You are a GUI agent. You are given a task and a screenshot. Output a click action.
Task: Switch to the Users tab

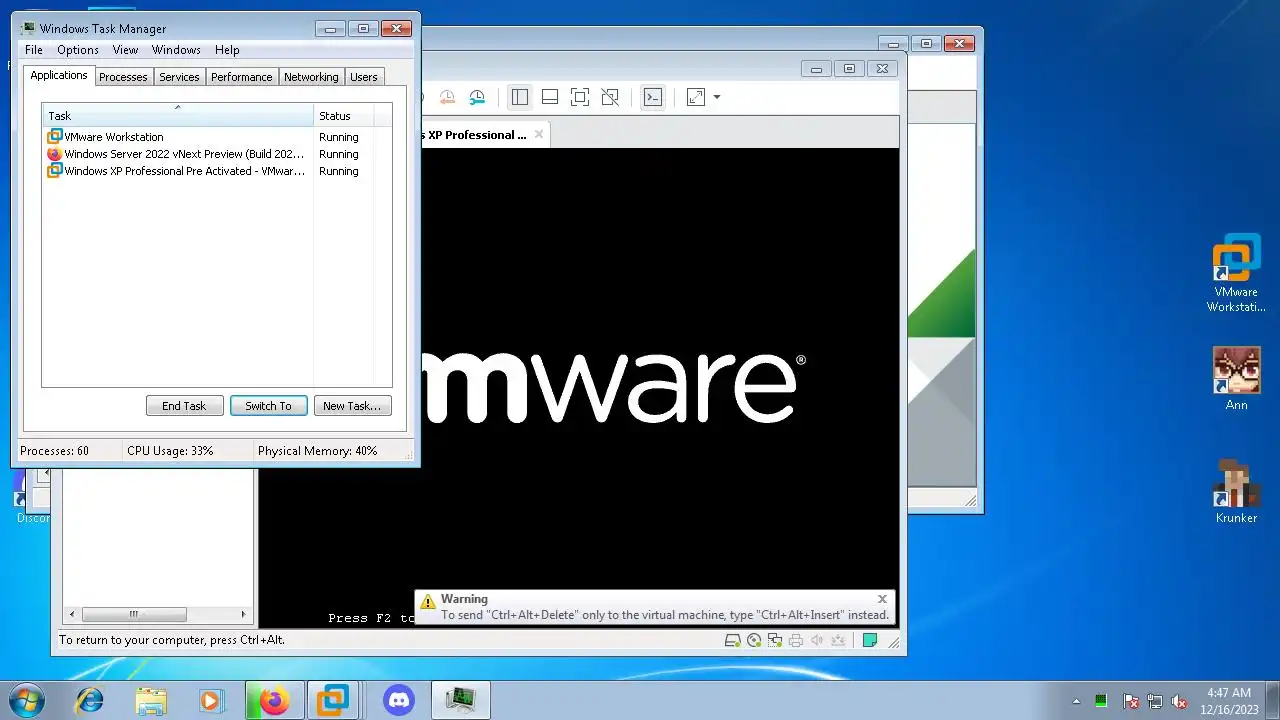tap(364, 77)
